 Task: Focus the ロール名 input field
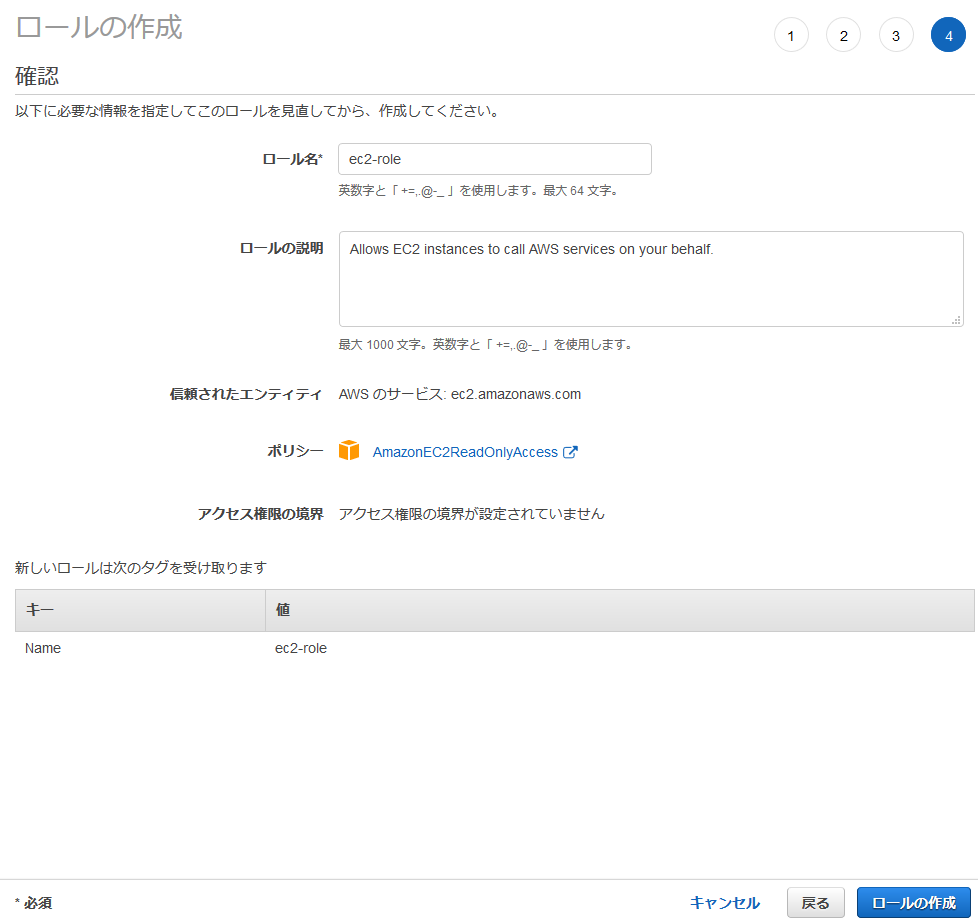point(495,159)
